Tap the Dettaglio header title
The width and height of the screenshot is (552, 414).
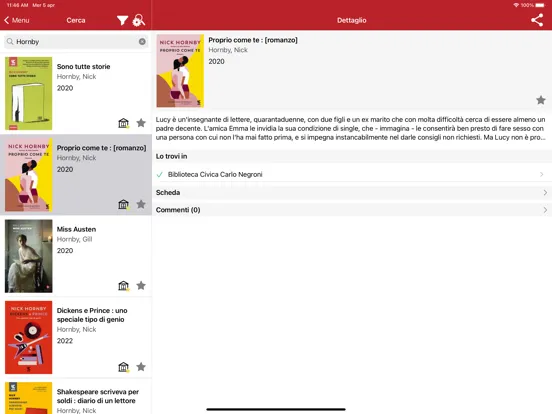pos(352,20)
